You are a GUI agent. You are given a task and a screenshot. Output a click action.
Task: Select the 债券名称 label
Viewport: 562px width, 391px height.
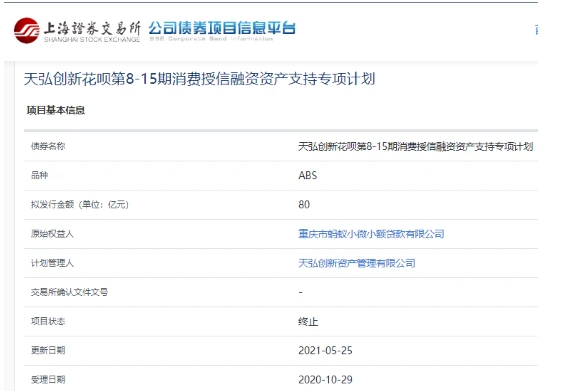[x=48, y=146]
